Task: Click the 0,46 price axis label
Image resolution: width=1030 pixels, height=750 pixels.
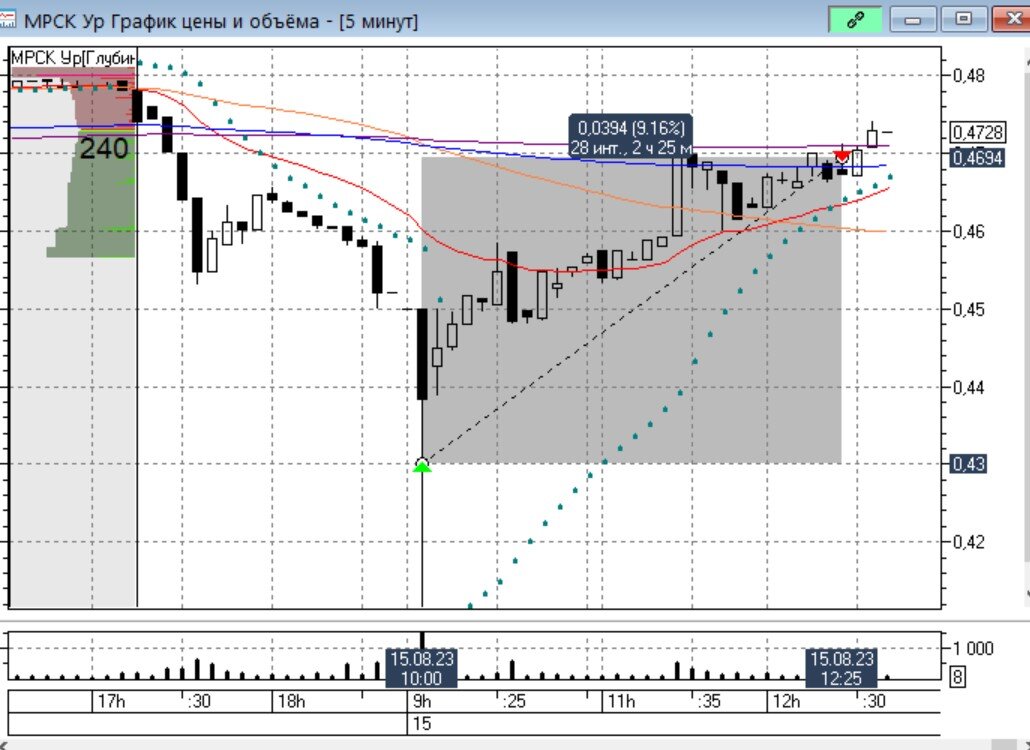Action: [969, 231]
